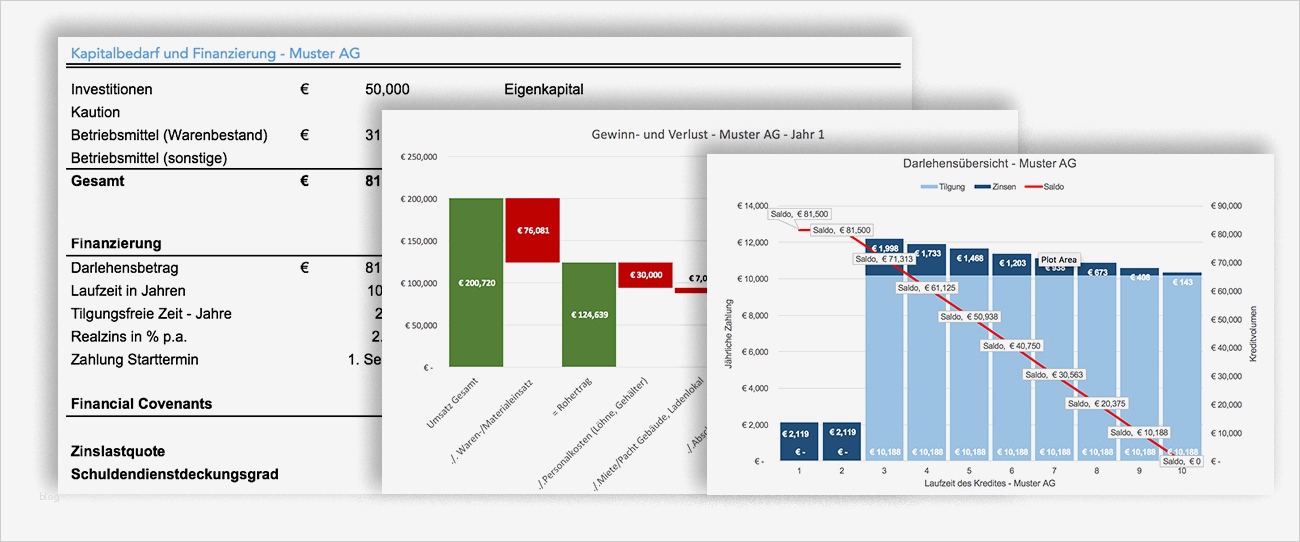Click the € 1,468 Zinsen bar segment
The image size is (1300, 542).
pos(970,260)
